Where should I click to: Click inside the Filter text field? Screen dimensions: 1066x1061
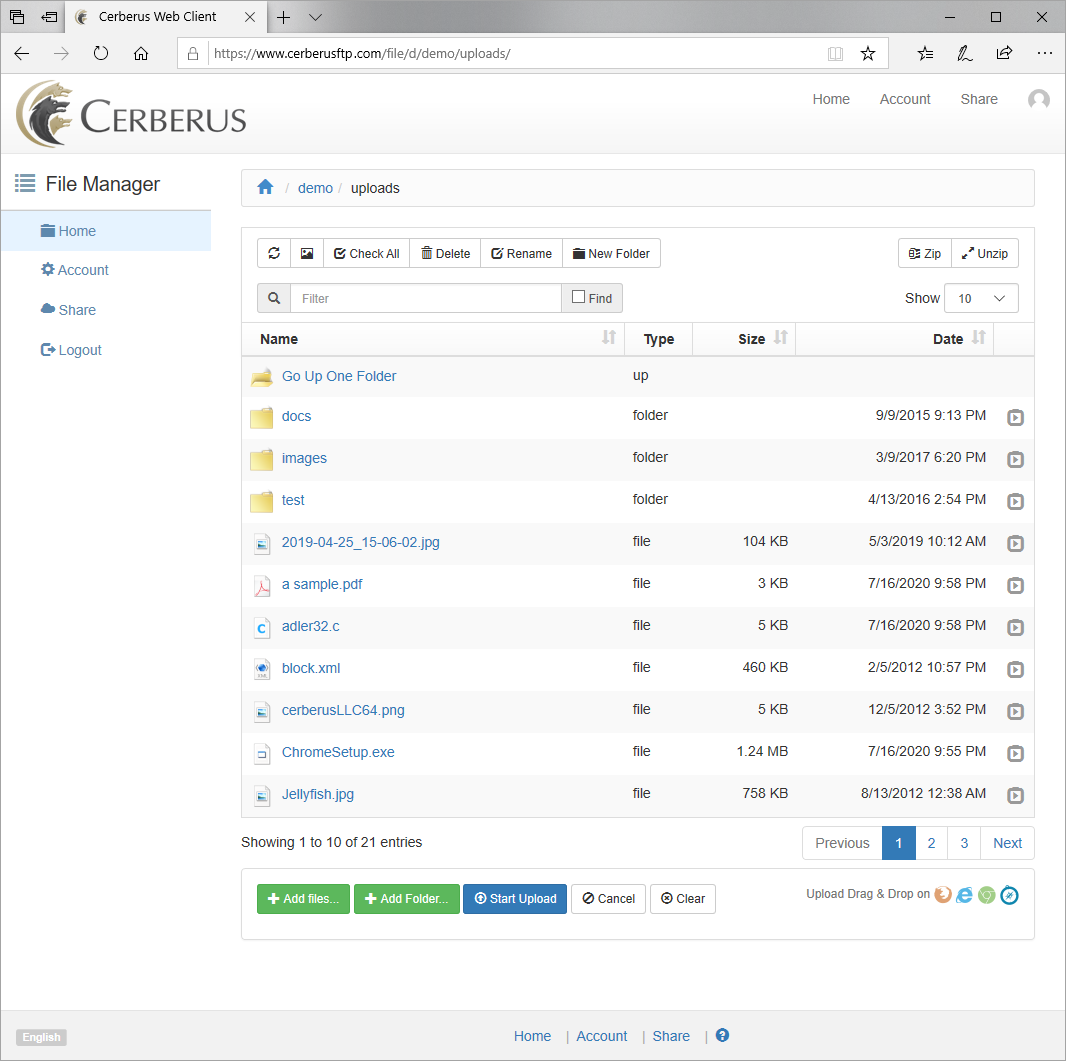tap(425, 299)
